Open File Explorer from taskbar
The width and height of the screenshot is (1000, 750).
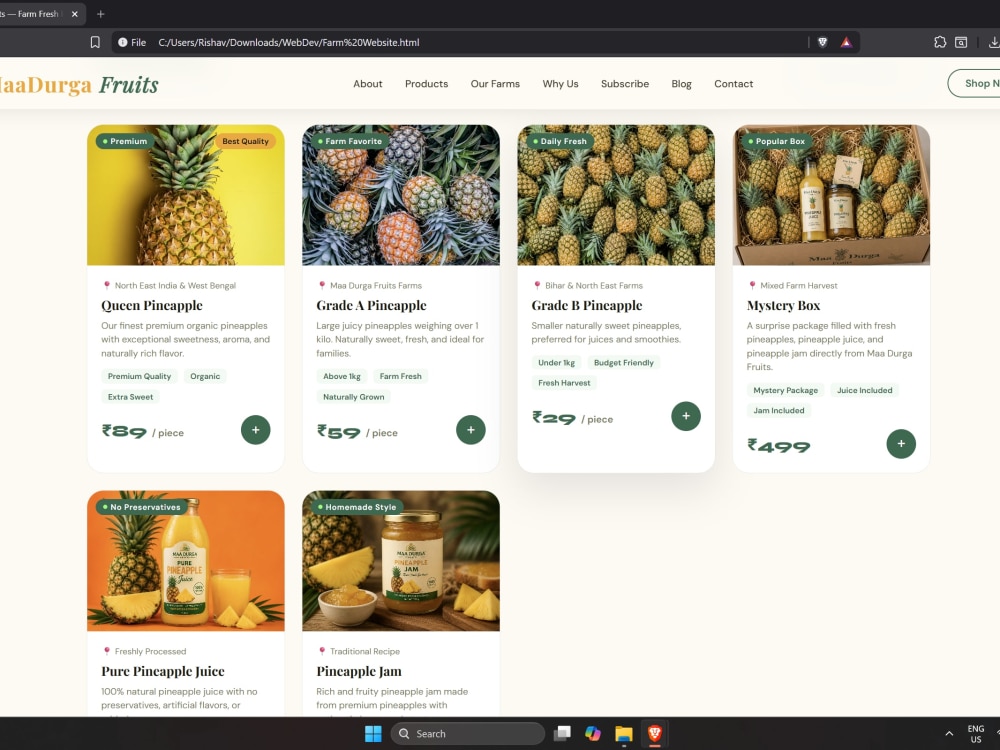click(x=624, y=733)
